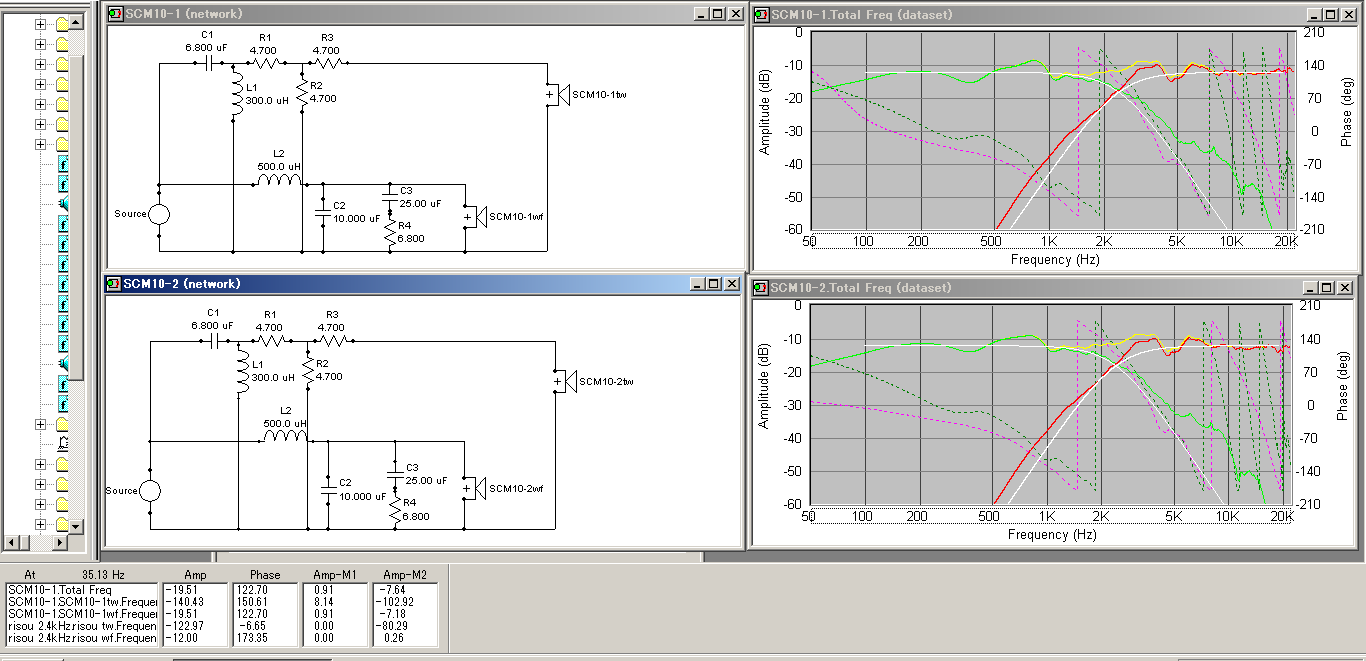
Task: Open SCM10-1 network window system menu icon
Action: click(x=115, y=14)
